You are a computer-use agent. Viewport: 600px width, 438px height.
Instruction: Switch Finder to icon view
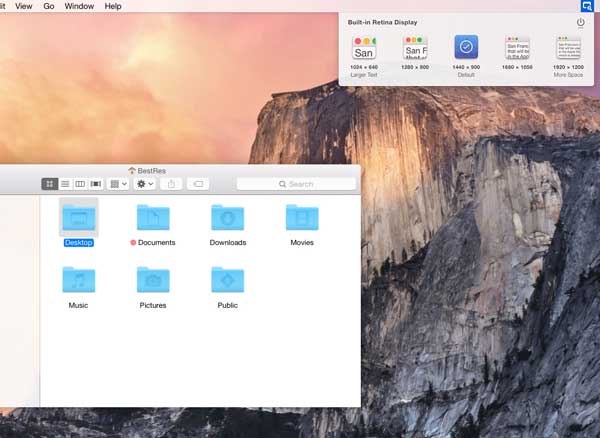[50, 184]
